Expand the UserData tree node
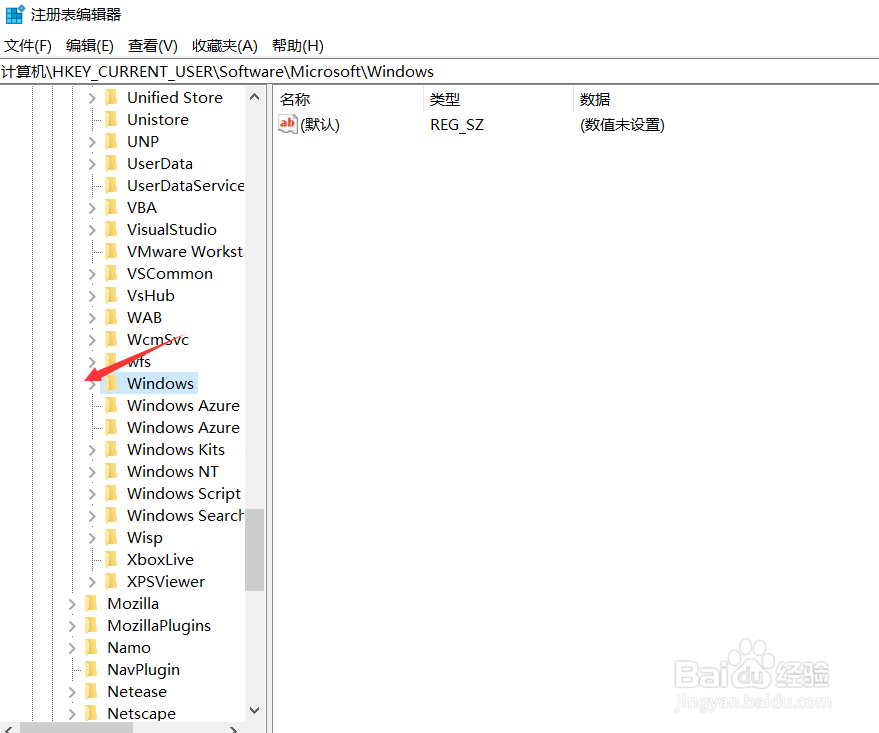 click(91, 163)
